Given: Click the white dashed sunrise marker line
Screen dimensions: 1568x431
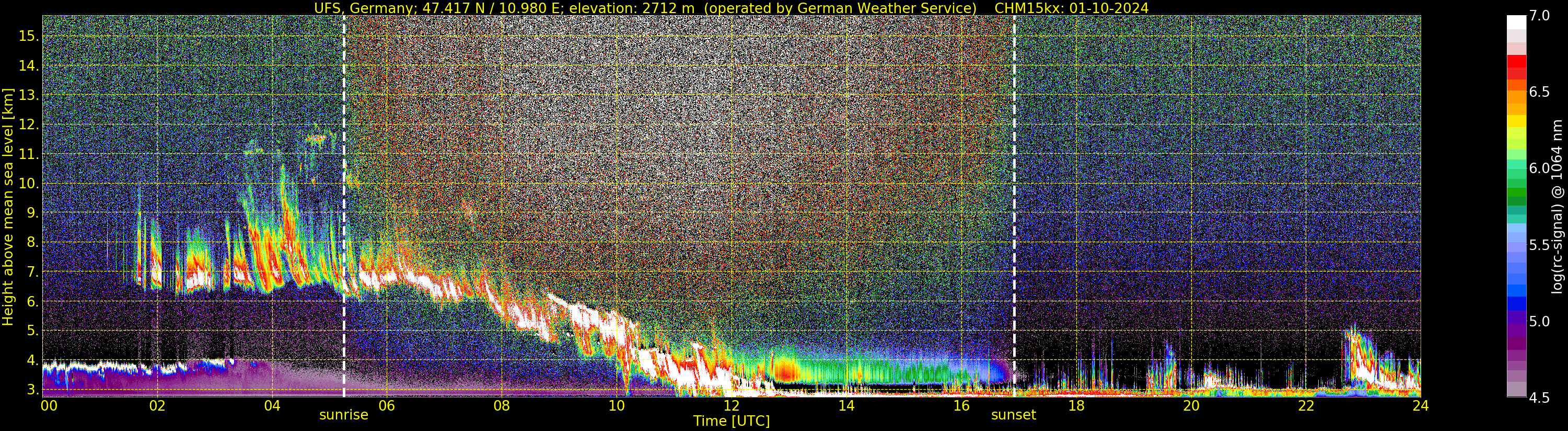Looking at the screenshot, I should pyautogui.click(x=344, y=206).
